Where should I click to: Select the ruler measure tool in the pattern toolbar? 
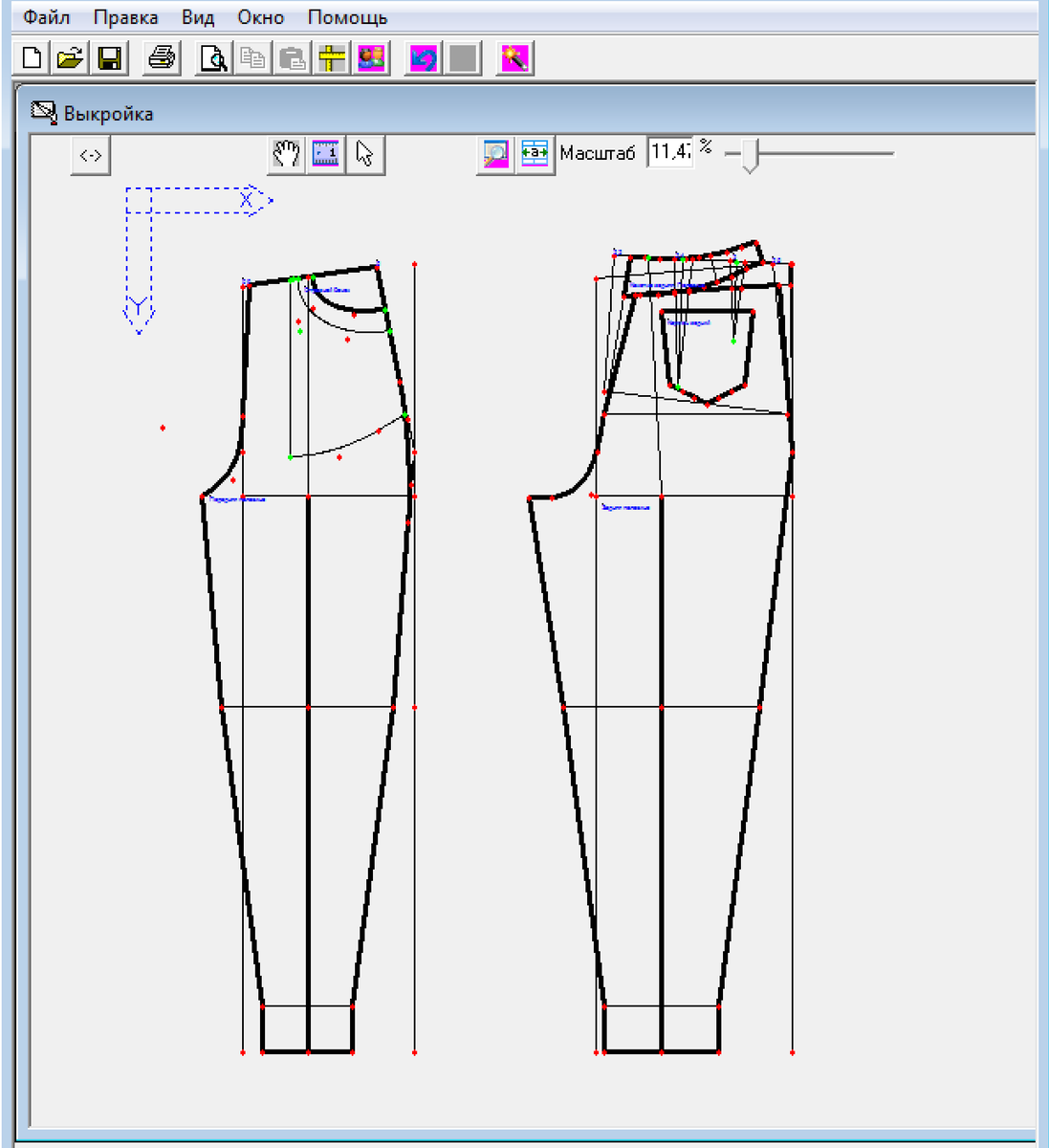coord(326,154)
